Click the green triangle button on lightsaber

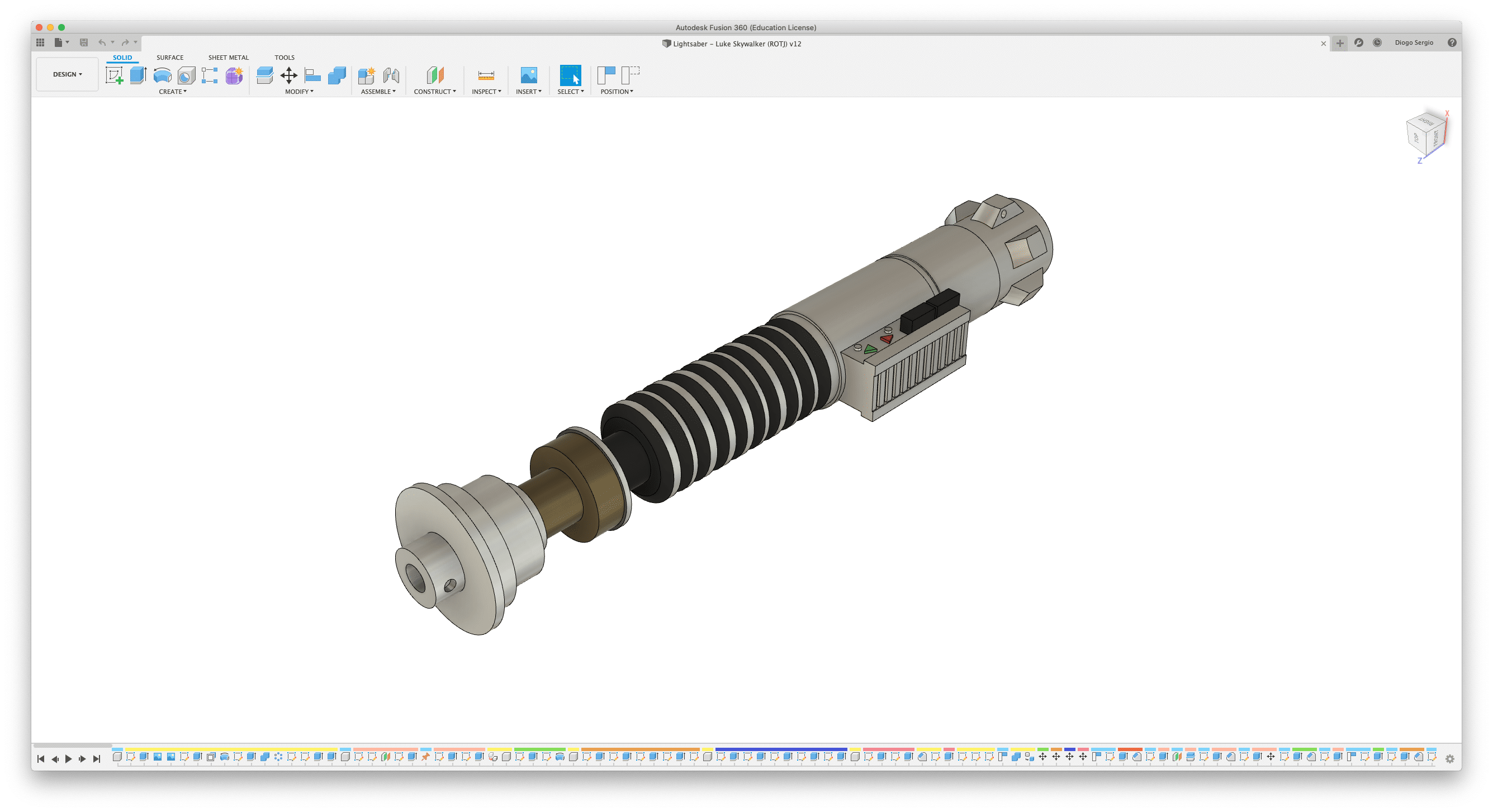coord(869,349)
